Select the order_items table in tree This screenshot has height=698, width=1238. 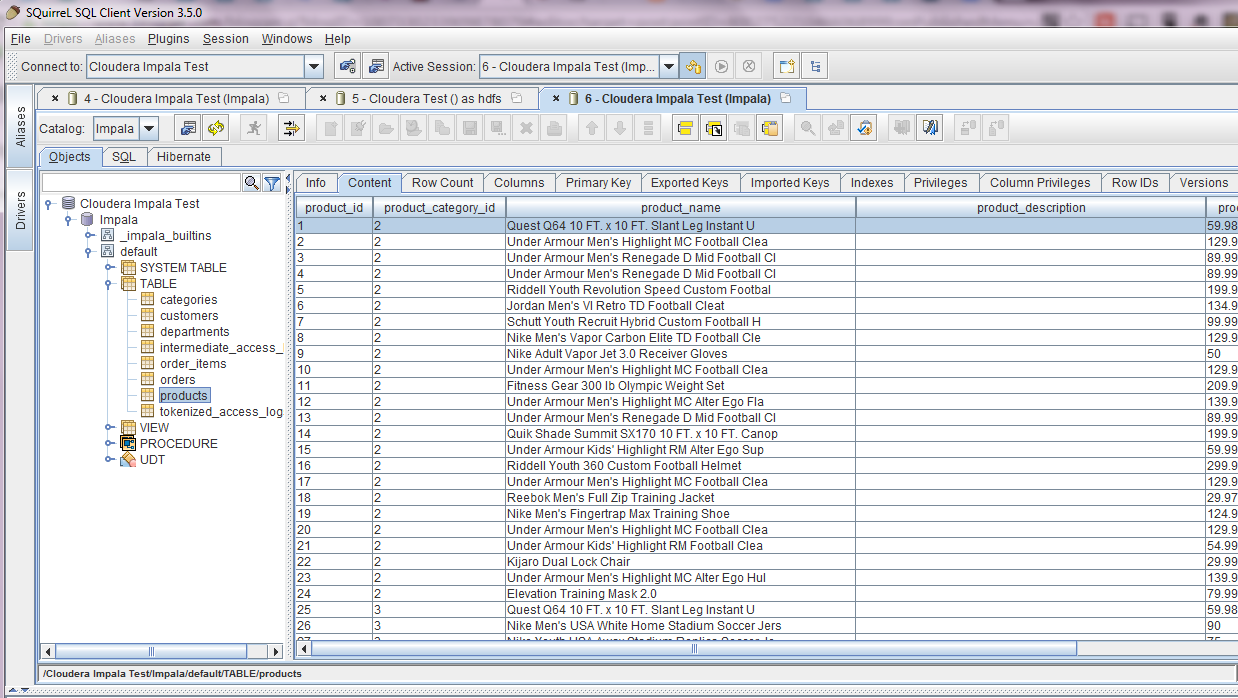coord(193,364)
